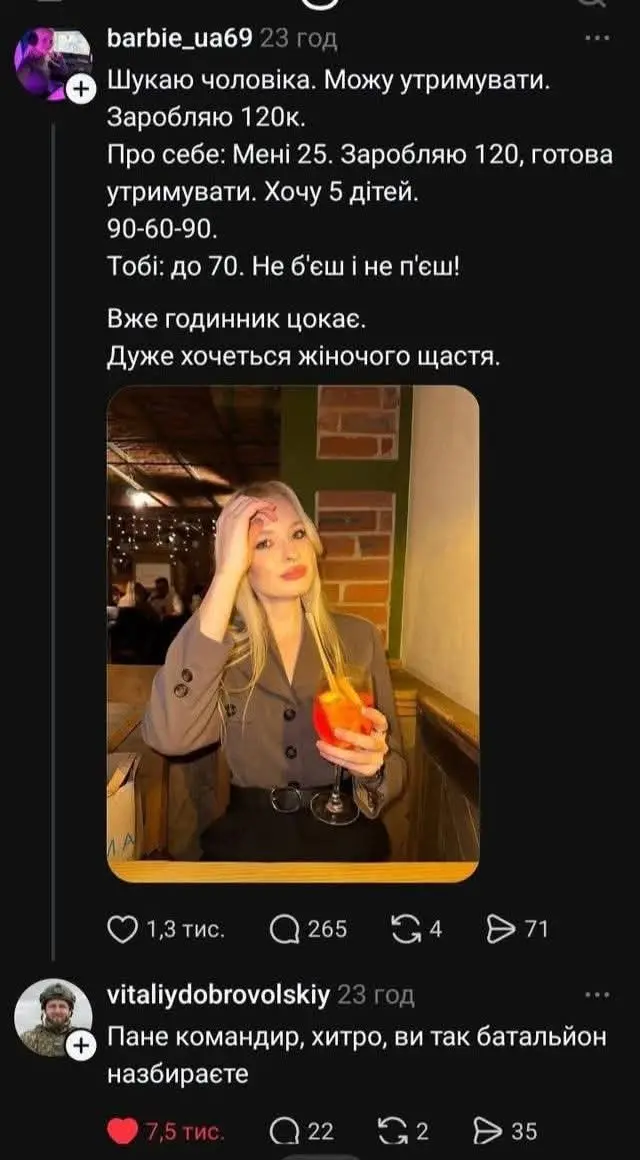The width and height of the screenshot is (640, 1160).
Task: Open barbie_ua69 profile from username
Action: [x=180, y=38]
